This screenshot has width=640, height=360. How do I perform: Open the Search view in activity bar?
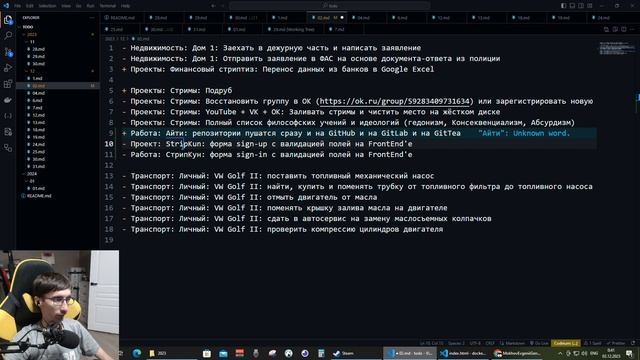pos(8,36)
